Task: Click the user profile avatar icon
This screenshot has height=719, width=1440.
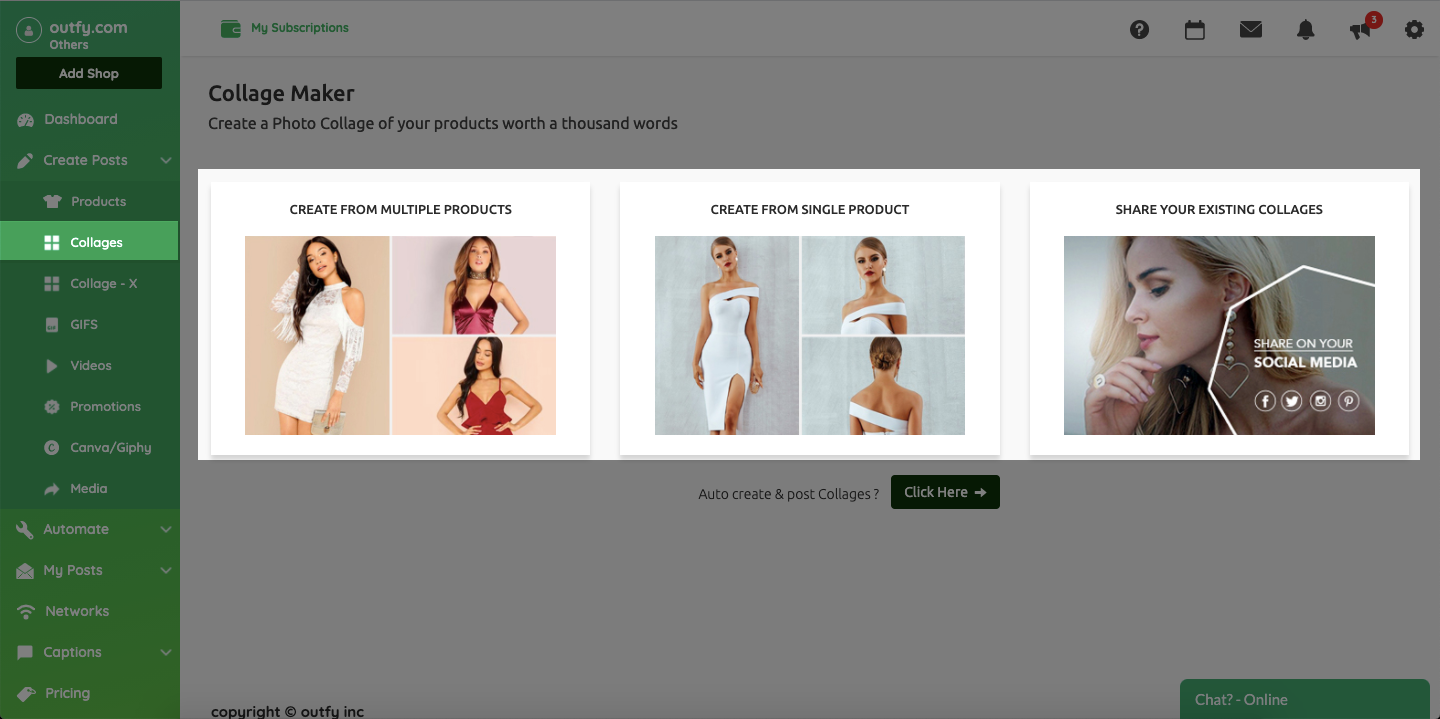Action: [29, 30]
